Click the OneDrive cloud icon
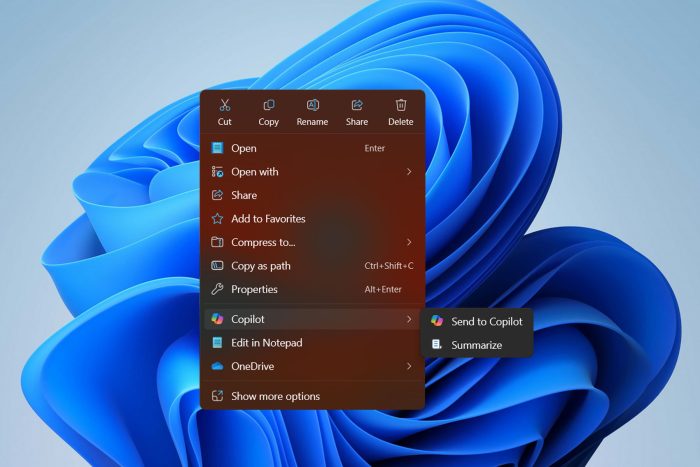The width and height of the screenshot is (700, 467). point(217,366)
